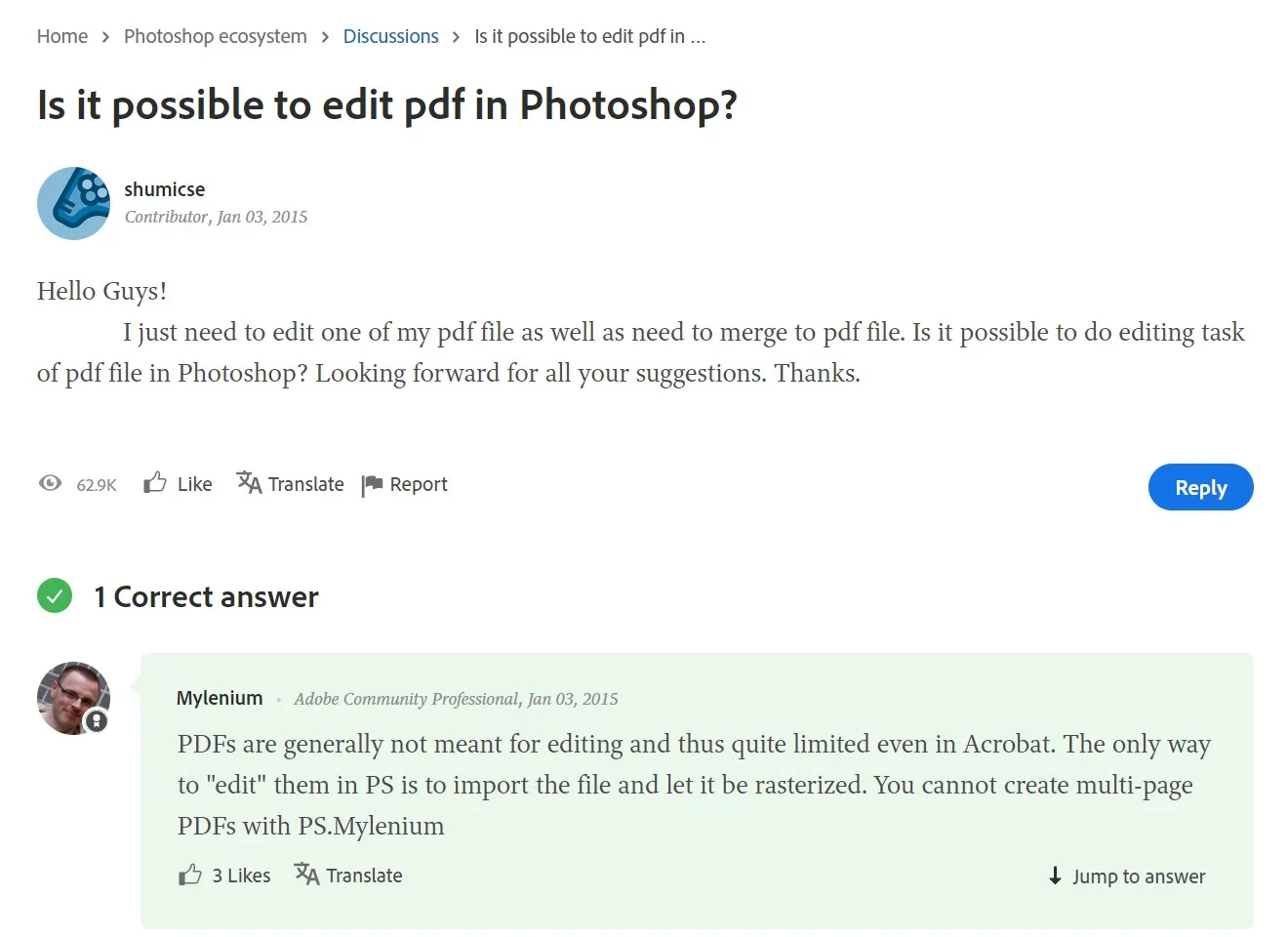1288x937 pixels.
Task: Click the thumbs-up Like icon on the question
Action: point(154,482)
